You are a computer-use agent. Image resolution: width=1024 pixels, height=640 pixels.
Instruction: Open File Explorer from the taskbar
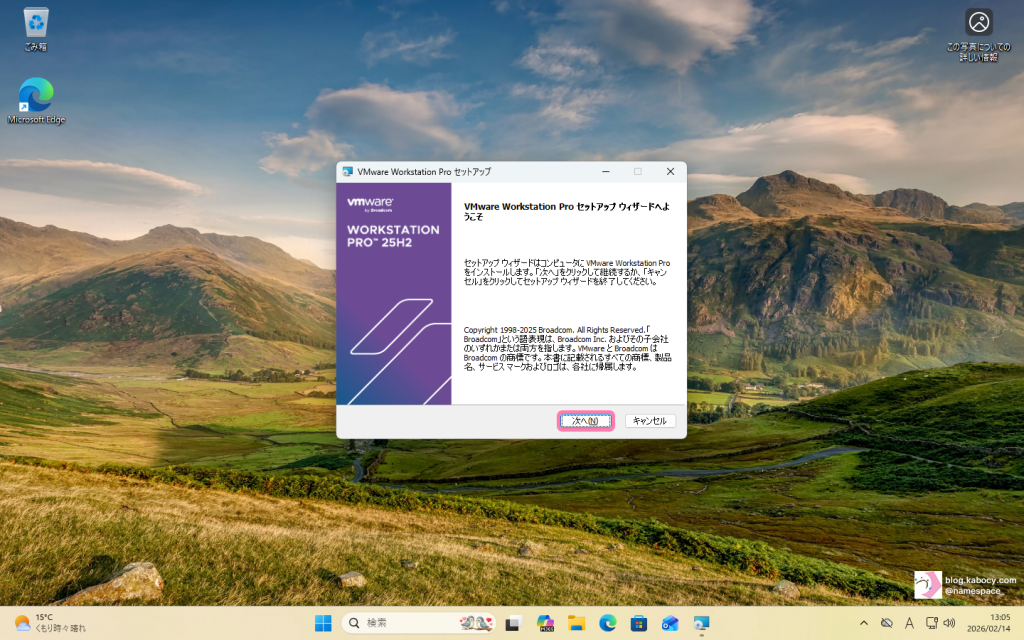pyautogui.click(x=576, y=623)
